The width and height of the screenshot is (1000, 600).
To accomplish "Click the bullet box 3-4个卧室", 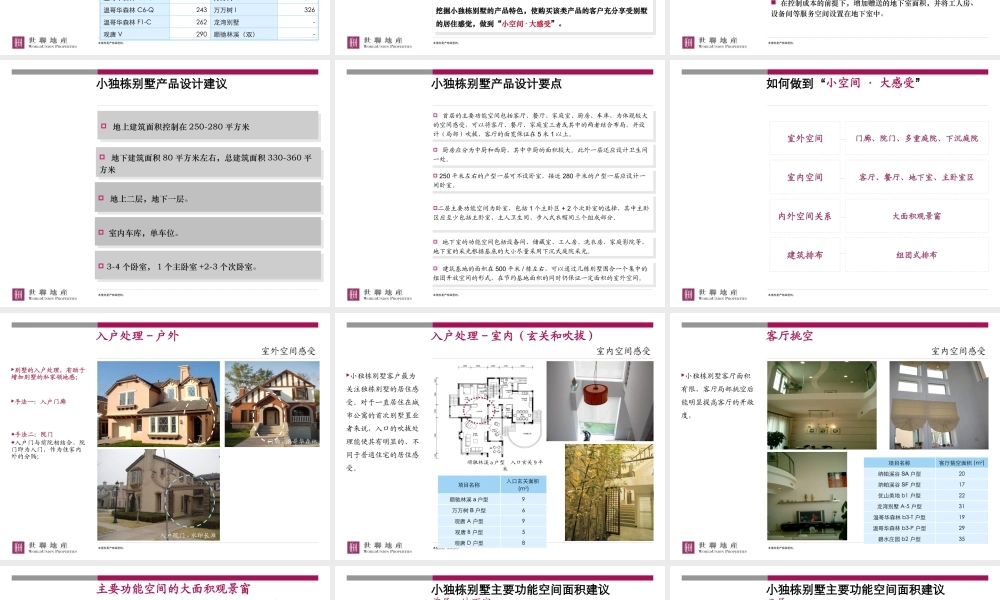I will tap(208, 267).
